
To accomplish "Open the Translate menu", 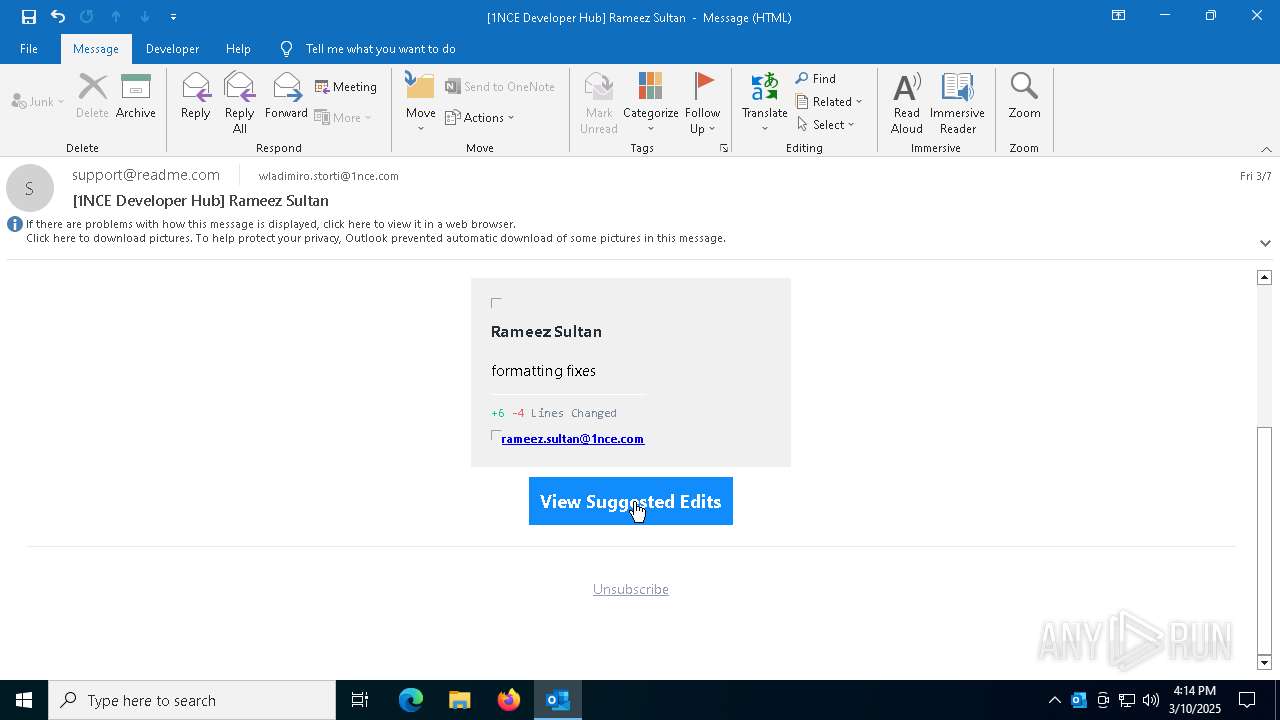I will (765, 103).
